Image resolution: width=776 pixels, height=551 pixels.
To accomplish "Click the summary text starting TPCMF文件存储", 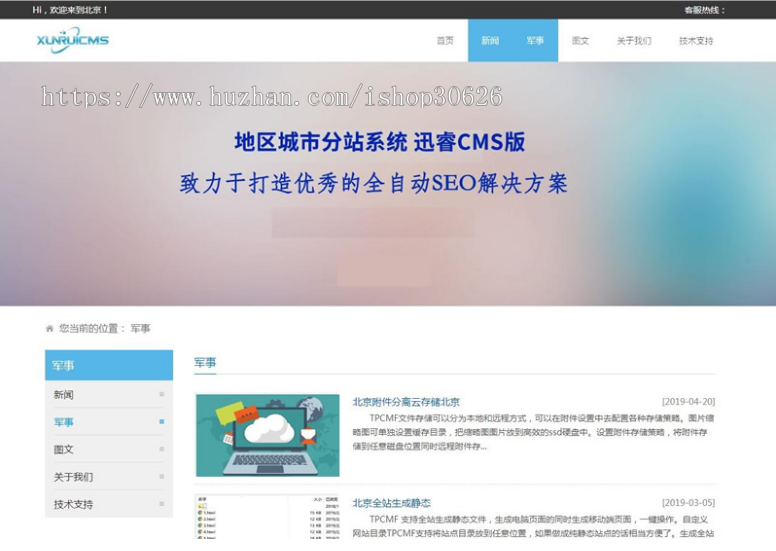I will pos(533,432).
